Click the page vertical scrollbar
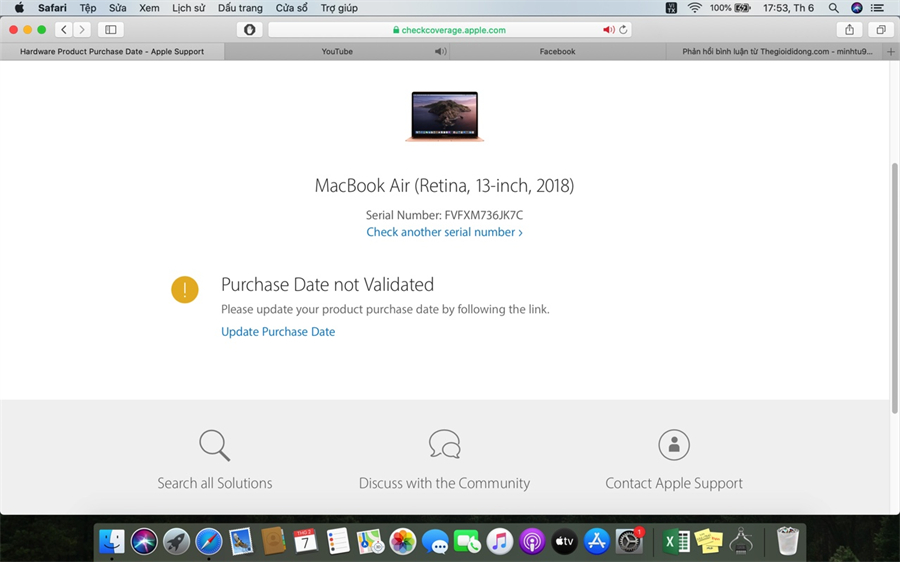The height and width of the screenshot is (562, 900). pos(894,287)
